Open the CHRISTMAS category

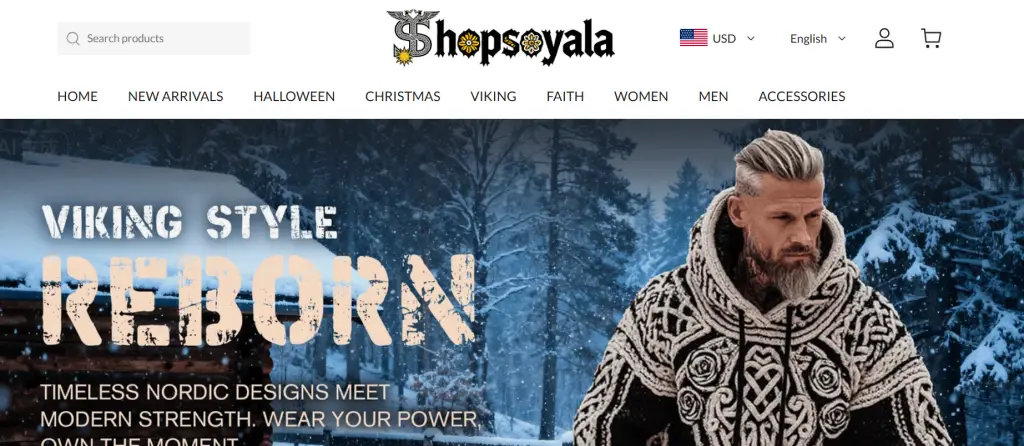tap(402, 97)
